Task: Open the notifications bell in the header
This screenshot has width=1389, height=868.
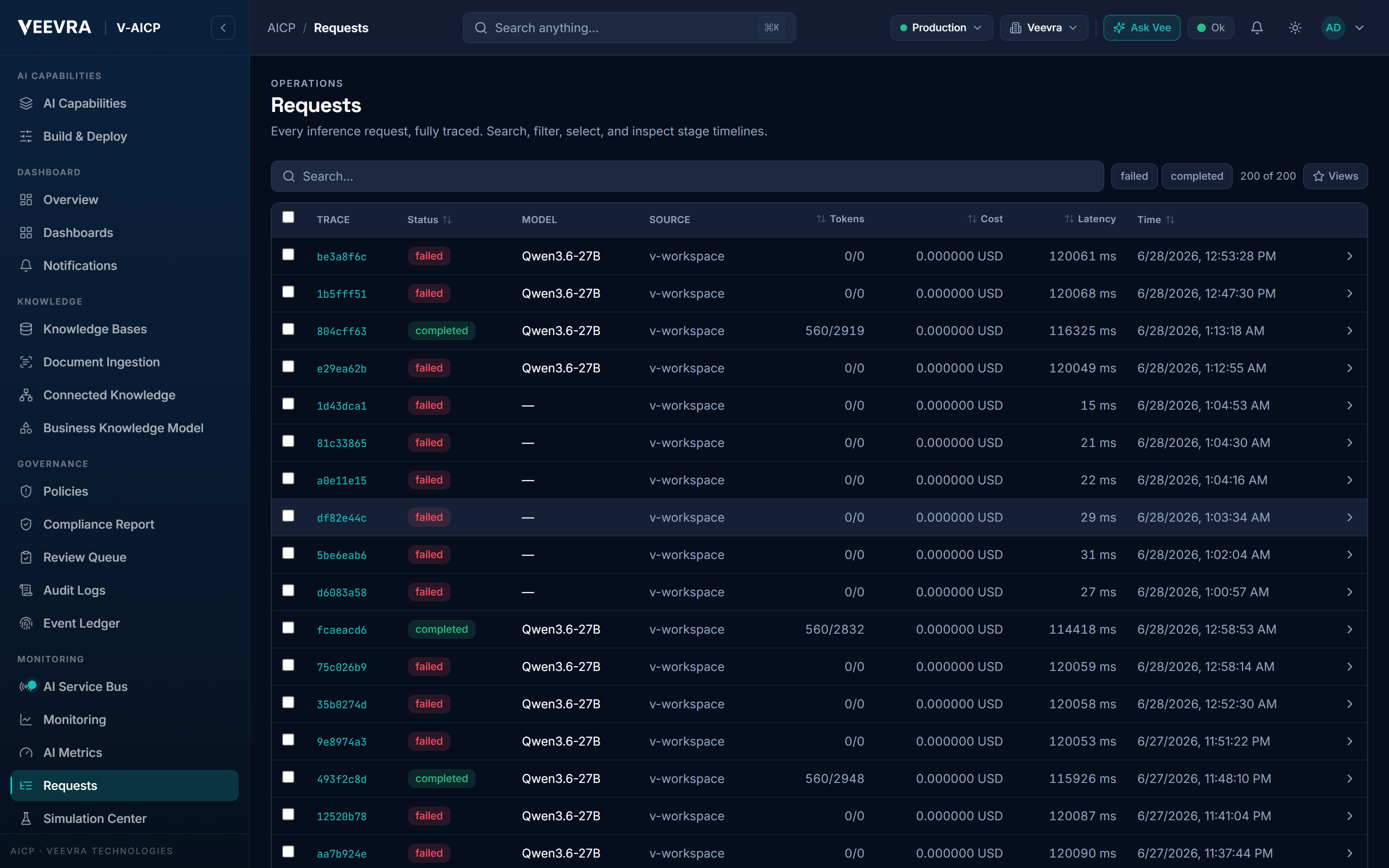Action: (1257, 27)
